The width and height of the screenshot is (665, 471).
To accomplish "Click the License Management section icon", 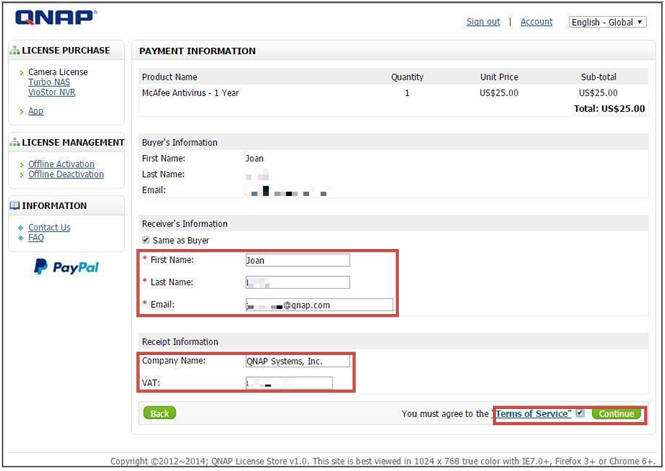I will click(15, 142).
